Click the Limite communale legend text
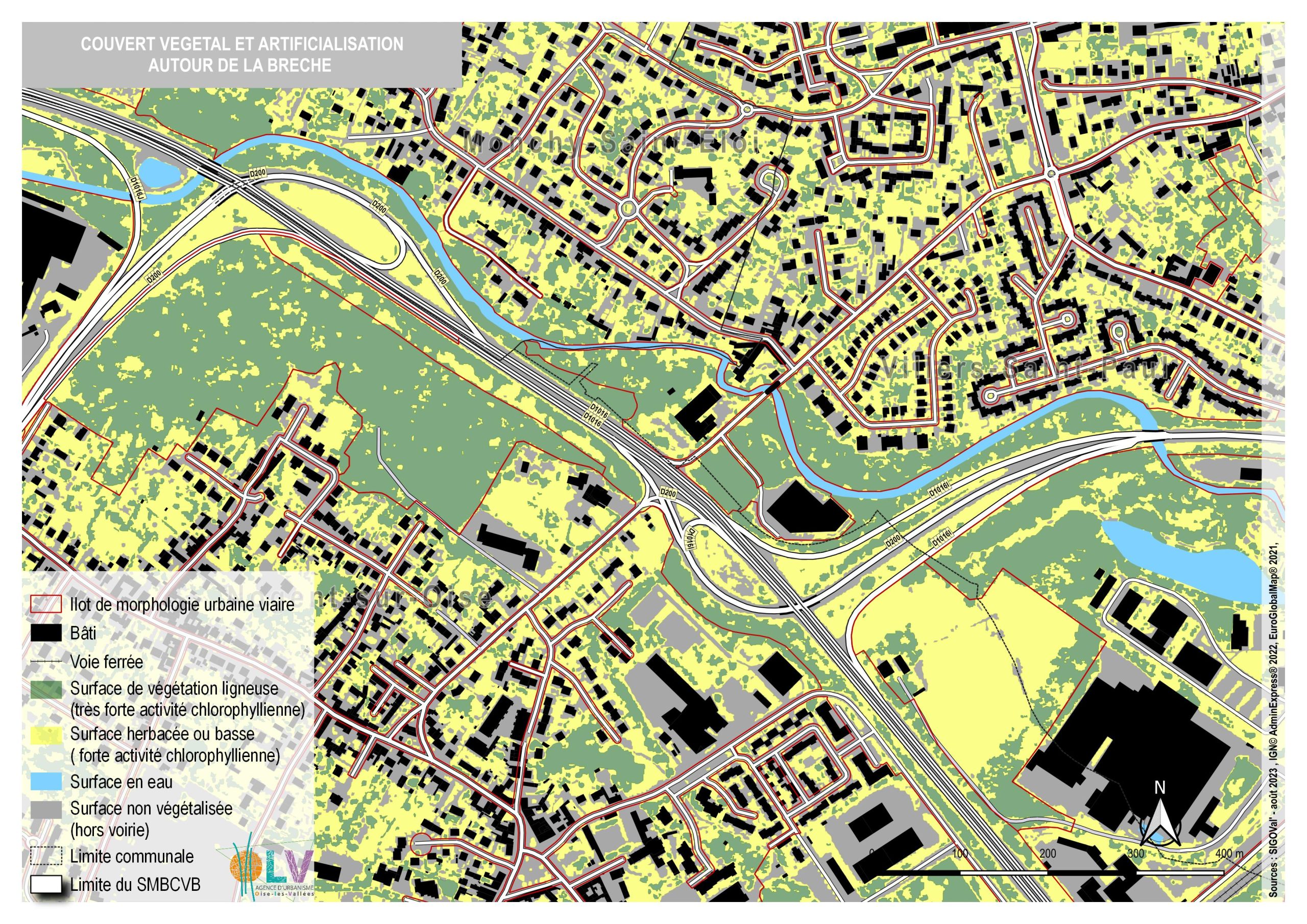The width and height of the screenshot is (1307, 924). point(132,856)
